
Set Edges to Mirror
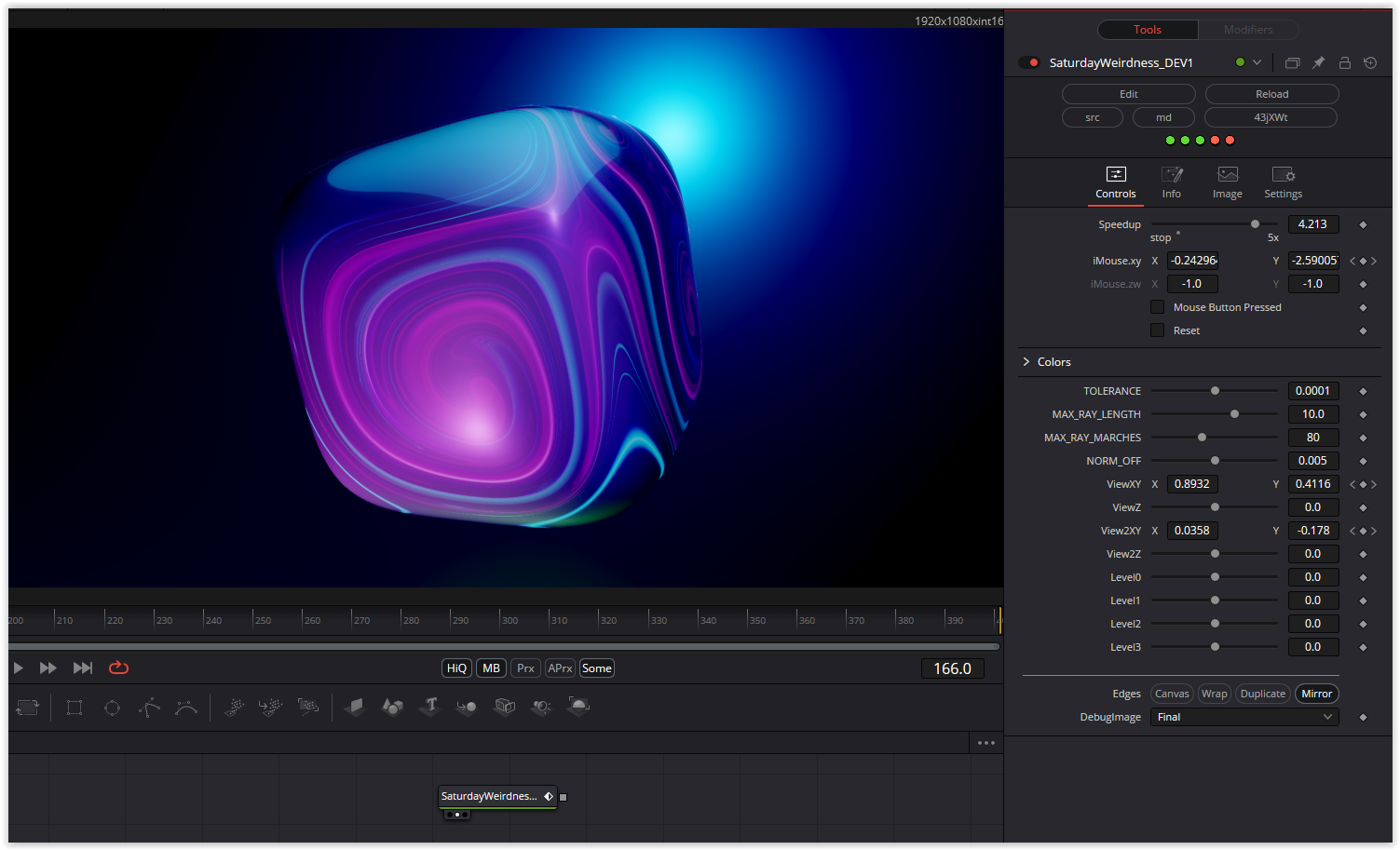pyautogui.click(x=1317, y=694)
